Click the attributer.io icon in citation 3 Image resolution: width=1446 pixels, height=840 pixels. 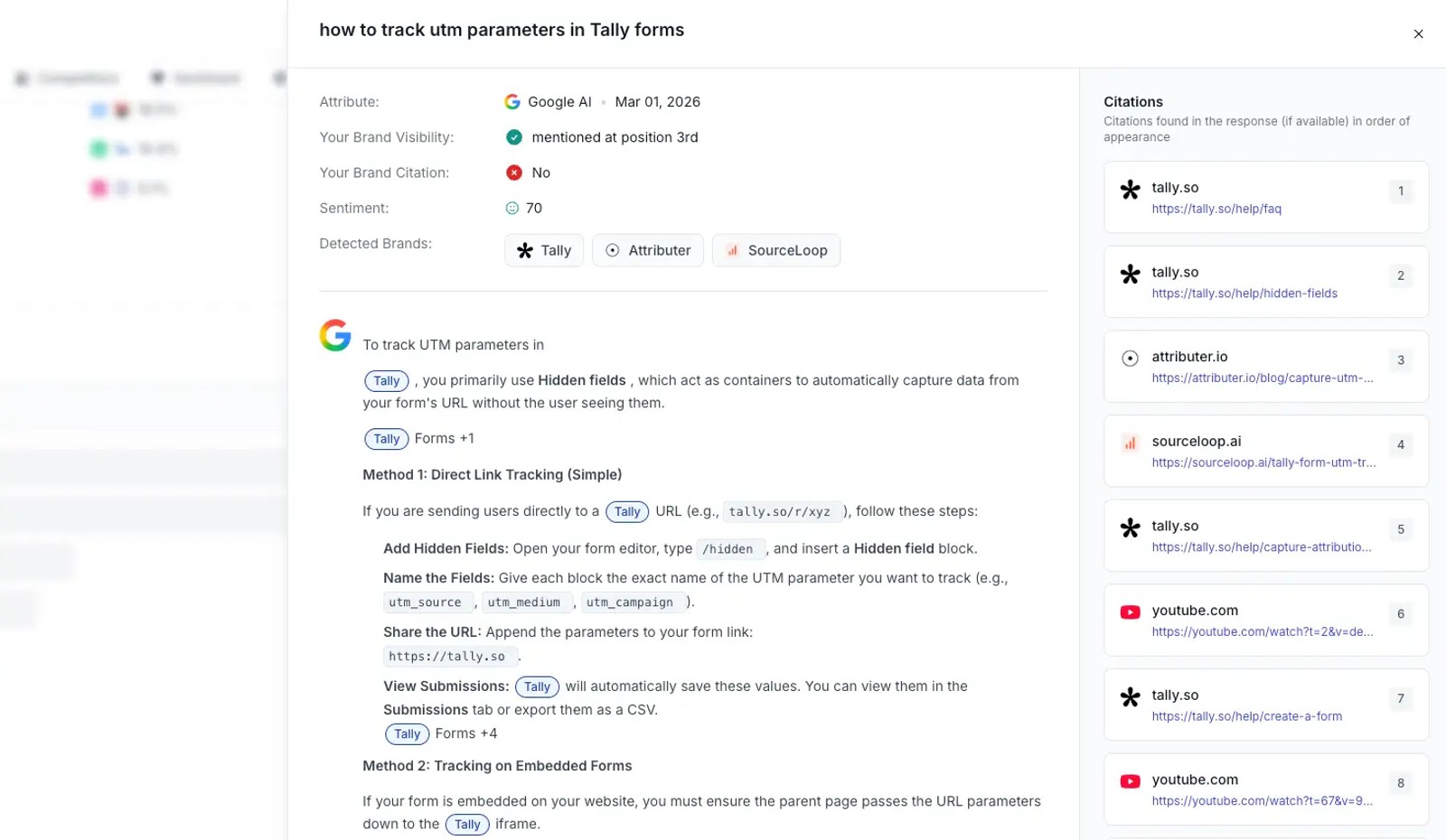[x=1131, y=358]
